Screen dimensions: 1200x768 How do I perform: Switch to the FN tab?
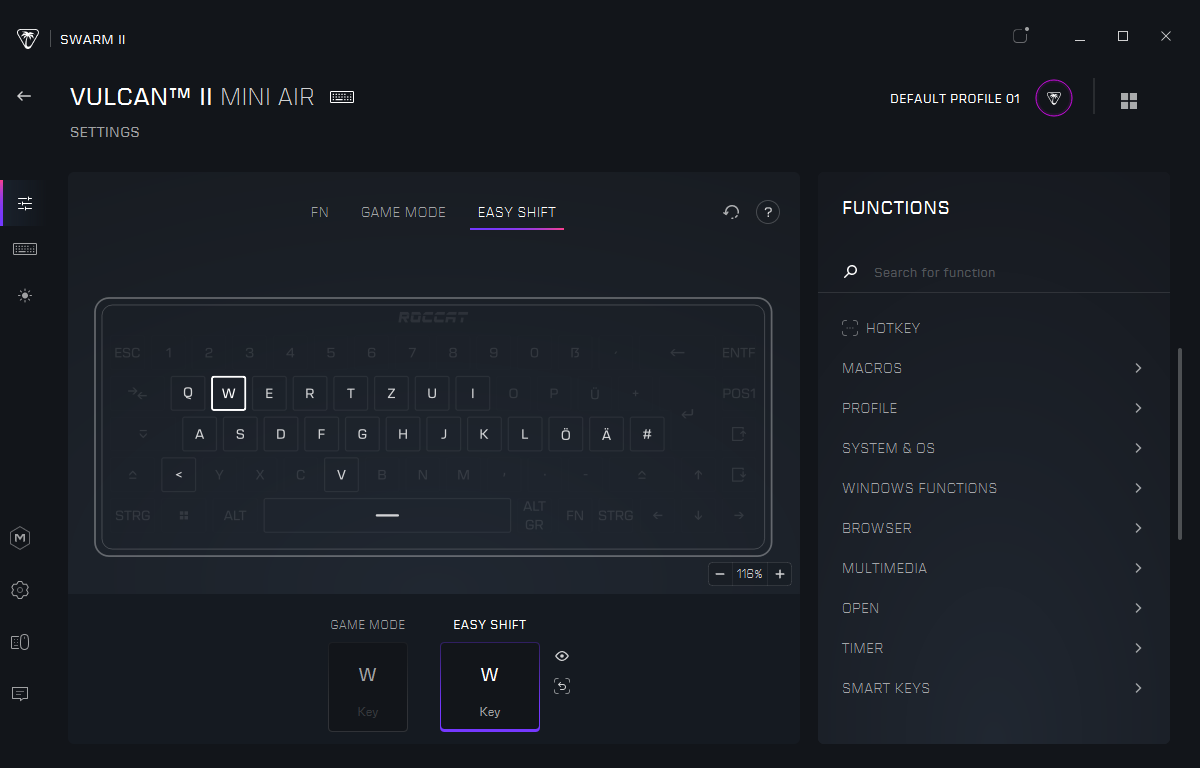click(x=320, y=212)
